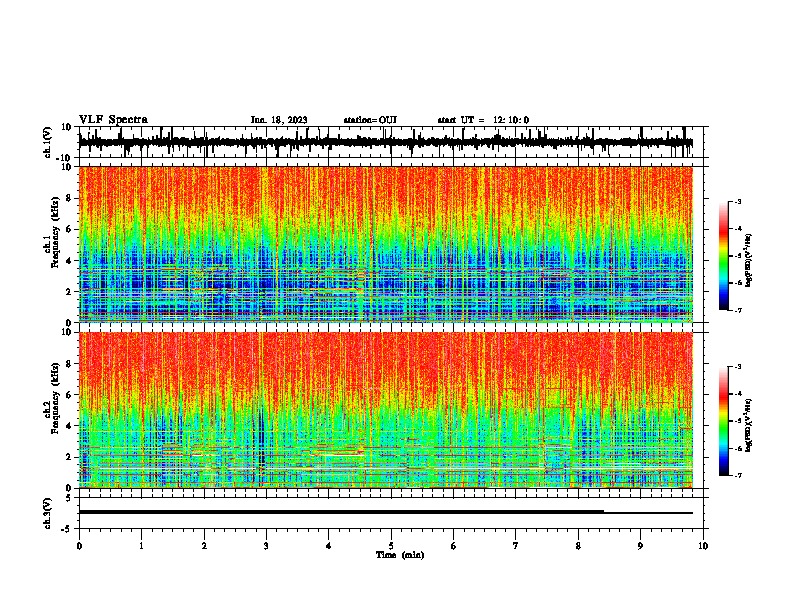Viewport: 792px width, 612px height.
Task: Click tick label 7 on the Time axis
Action: pyautogui.click(x=516, y=546)
